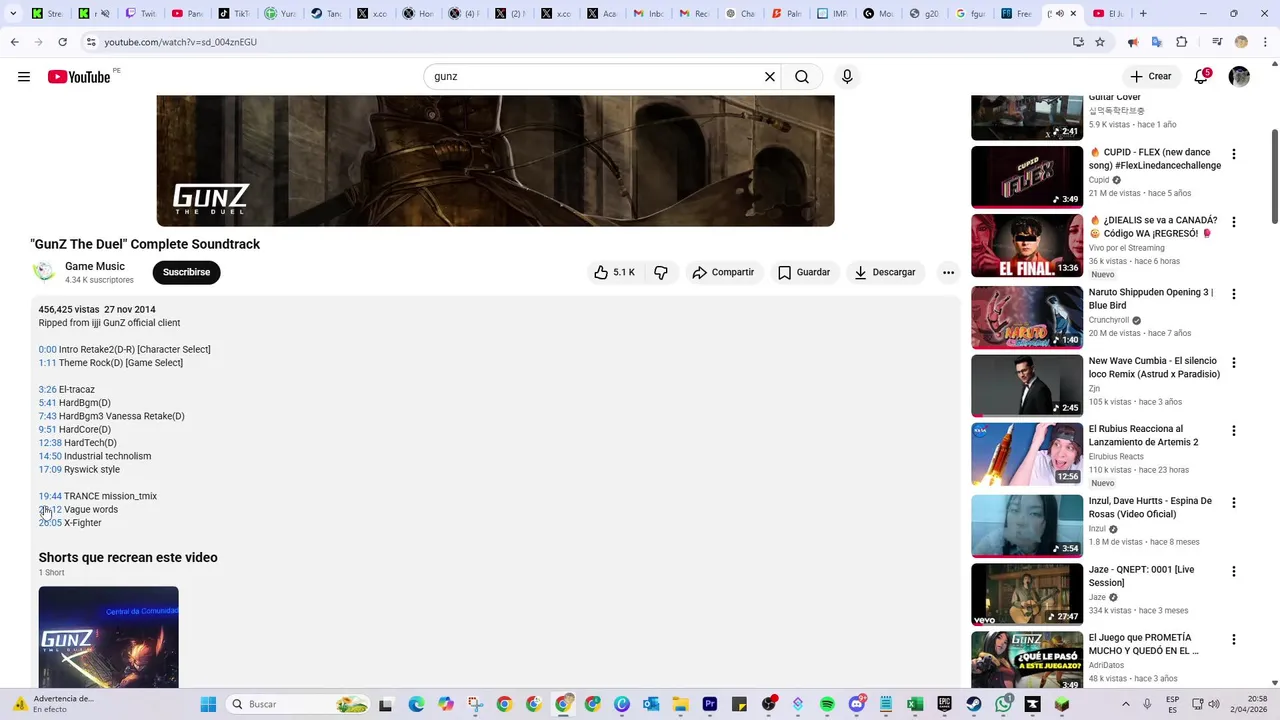Viewport: 1280px width, 720px height.
Task: Open options for Jaze QNEPT Live Session
Action: coord(1234,571)
